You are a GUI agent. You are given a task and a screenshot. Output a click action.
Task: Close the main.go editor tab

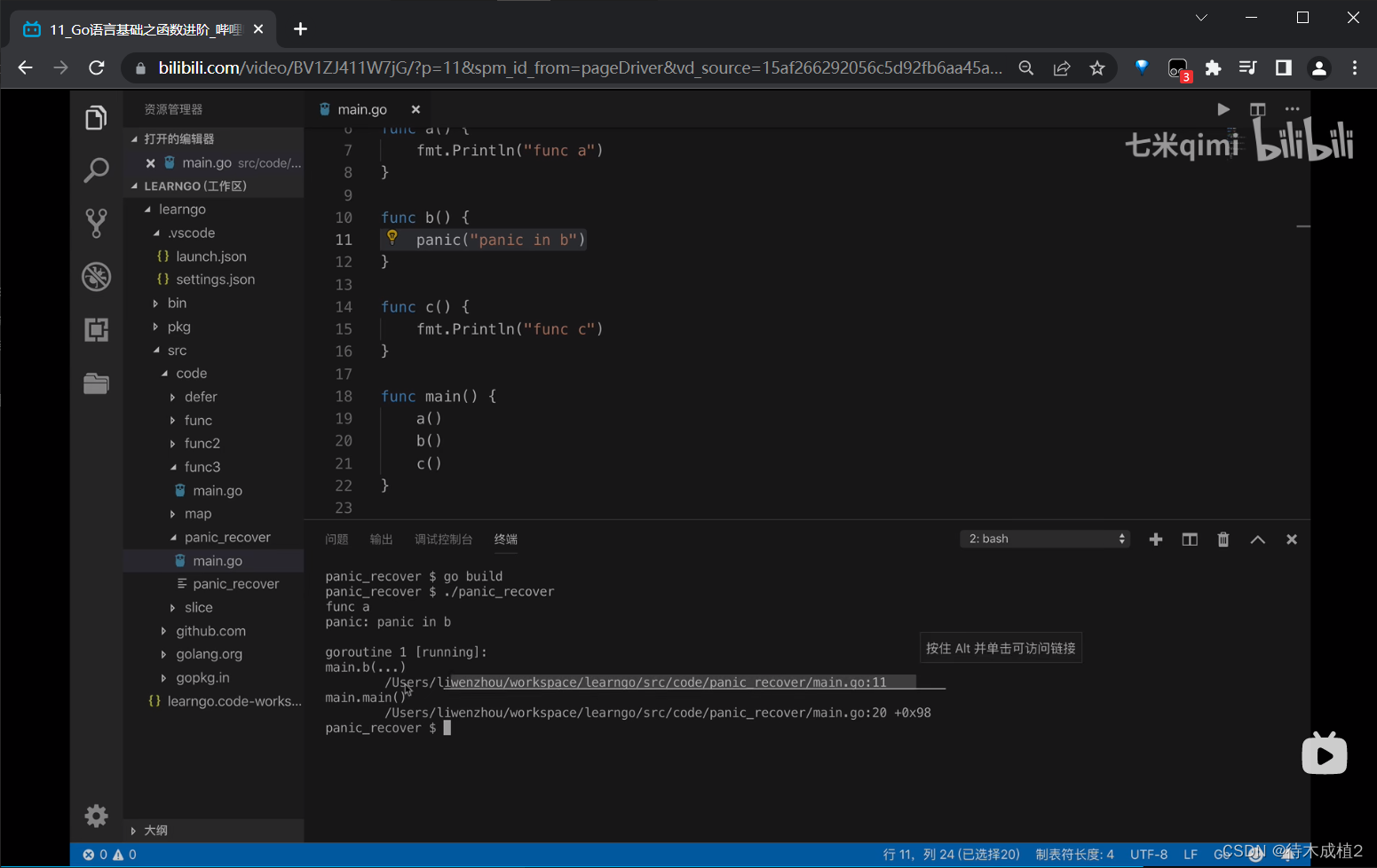pyautogui.click(x=415, y=109)
